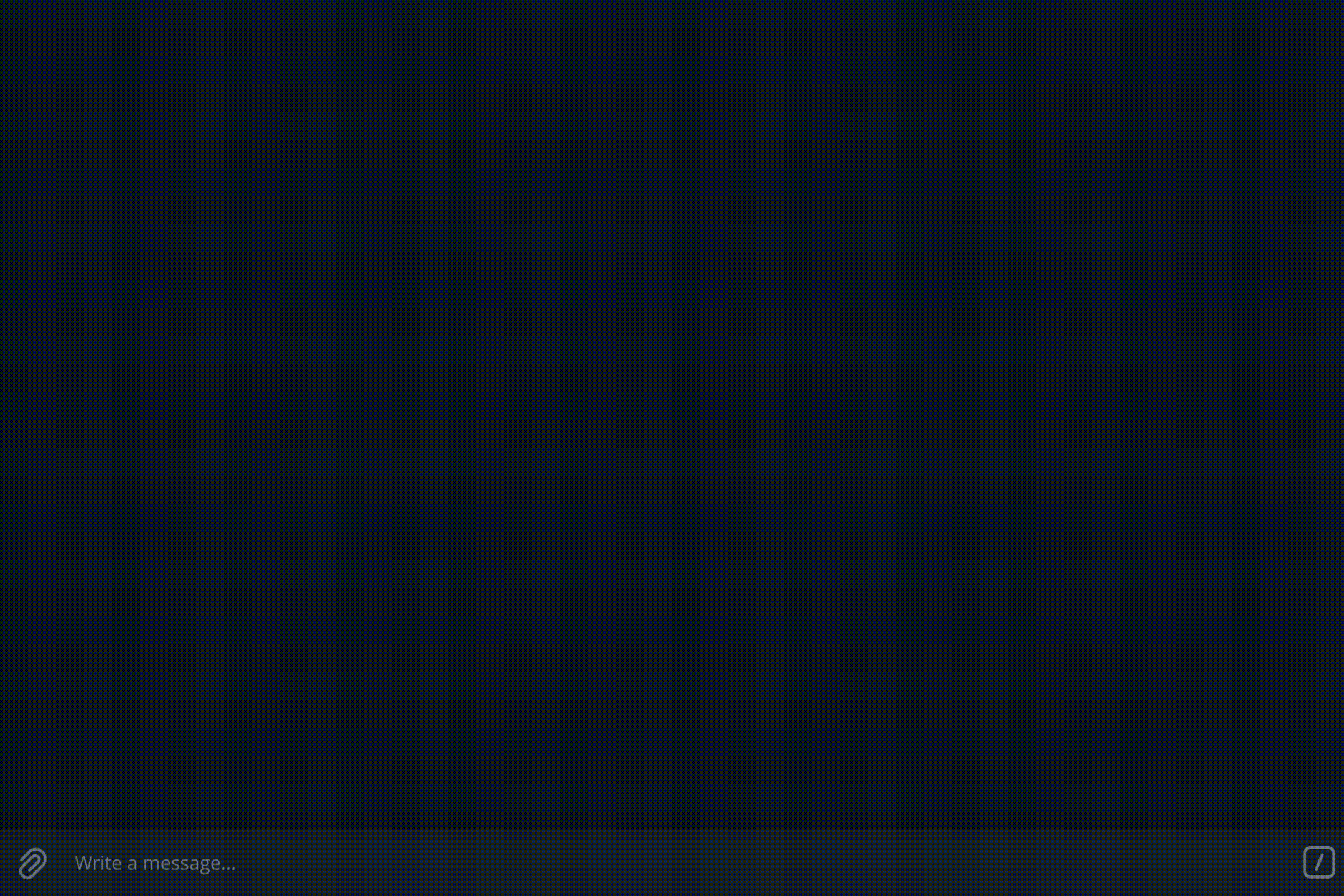
Task: Toggle the bot command list icon
Action: pos(1318,862)
